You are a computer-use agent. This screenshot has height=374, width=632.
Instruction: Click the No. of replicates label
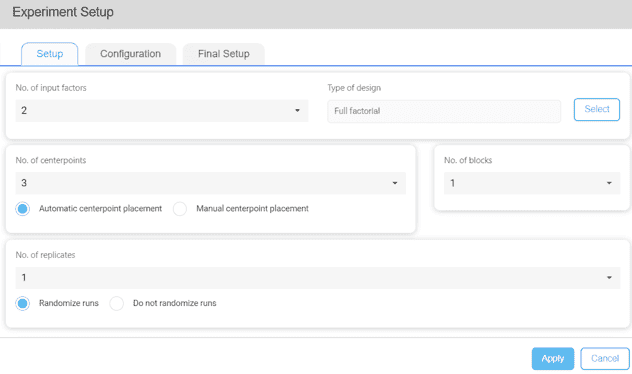click(46, 255)
